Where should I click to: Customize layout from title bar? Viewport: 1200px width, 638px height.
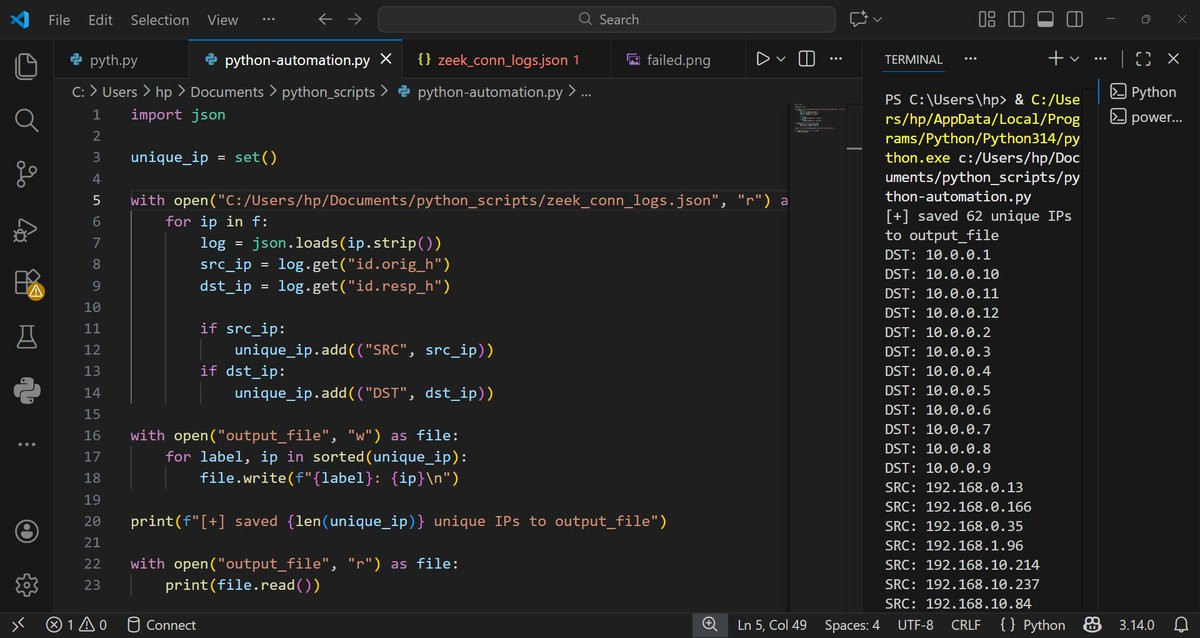[x=987, y=19]
